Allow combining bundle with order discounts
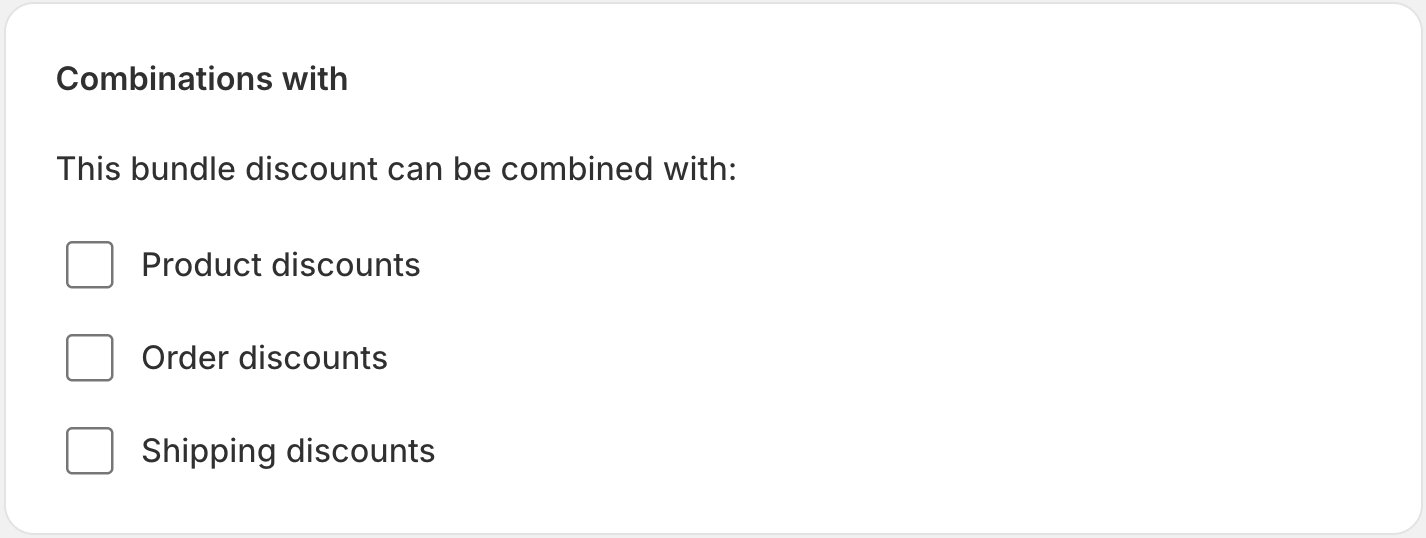1426x538 pixels. click(89, 358)
